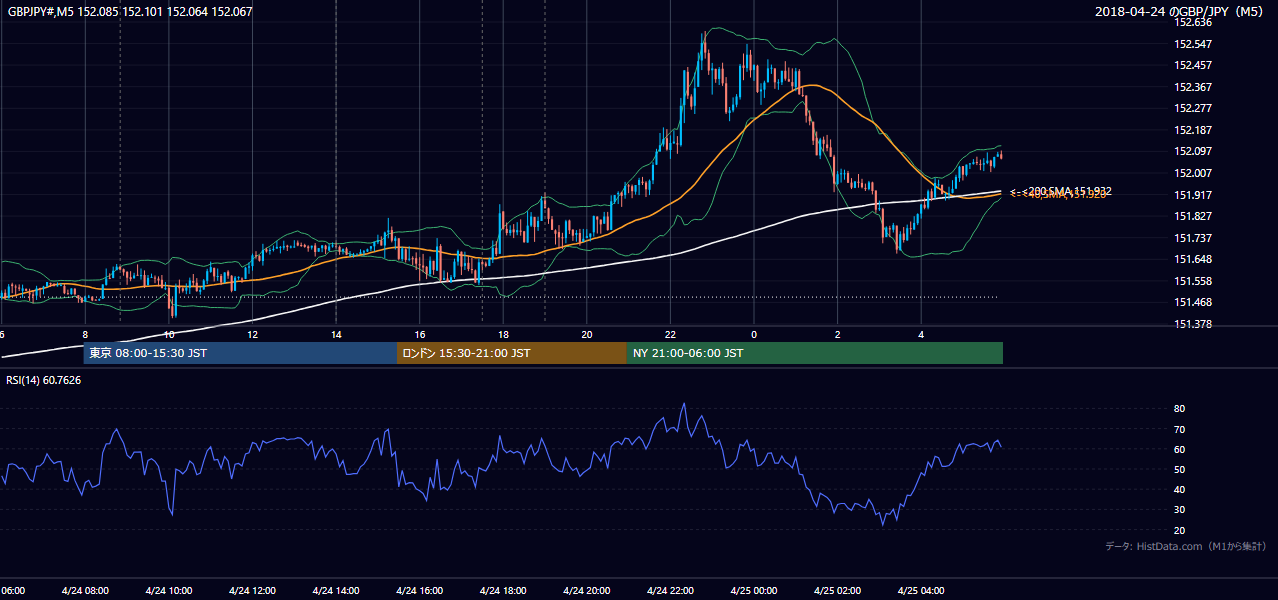Click the RSI scale value 70
The image size is (1278, 600).
1179,429
